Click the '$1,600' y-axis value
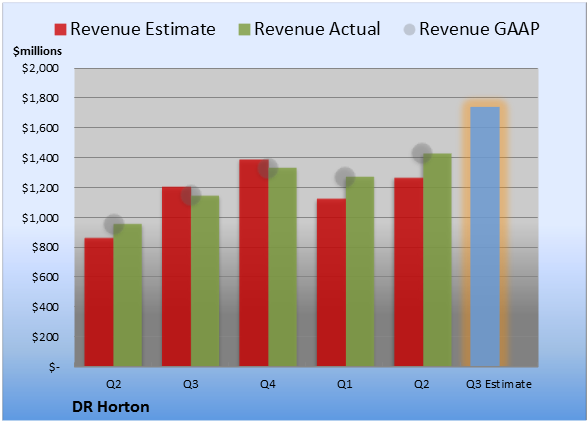This screenshot has height=422, width=588. point(40,128)
